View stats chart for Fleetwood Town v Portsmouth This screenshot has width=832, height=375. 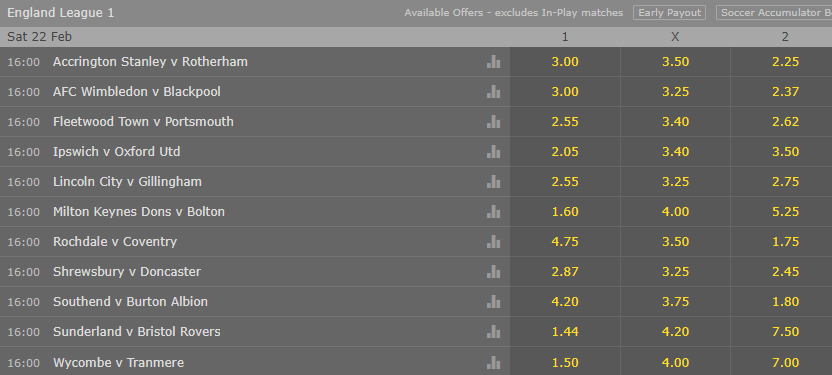493,121
